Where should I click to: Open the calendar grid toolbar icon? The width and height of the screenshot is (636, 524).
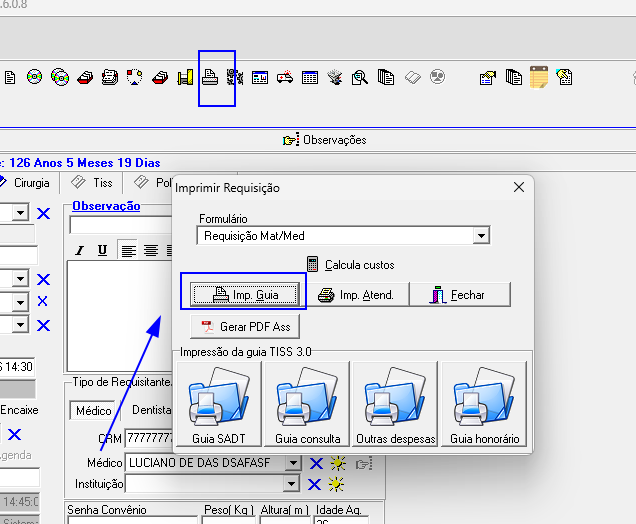(310, 77)
